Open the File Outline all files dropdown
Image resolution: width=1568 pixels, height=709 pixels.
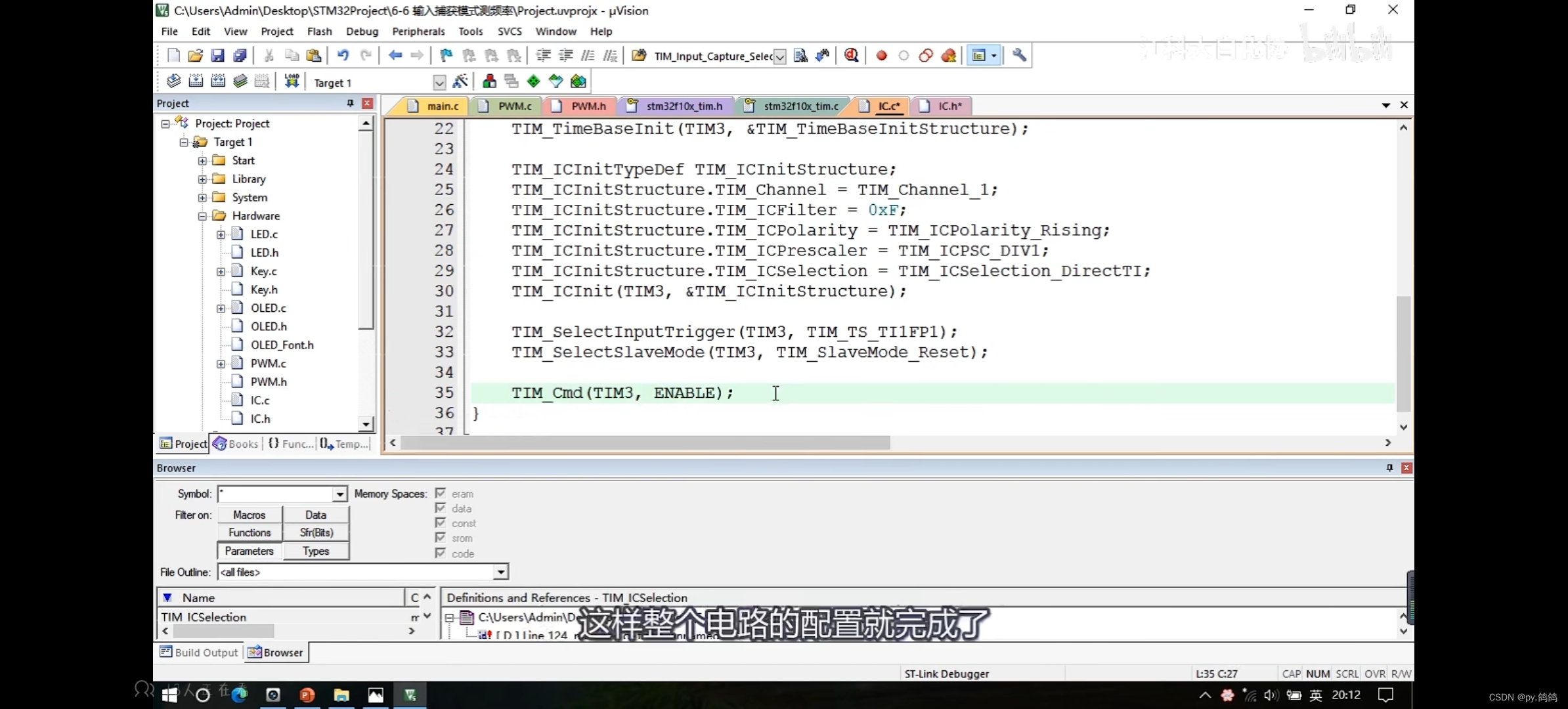point(501,572)
